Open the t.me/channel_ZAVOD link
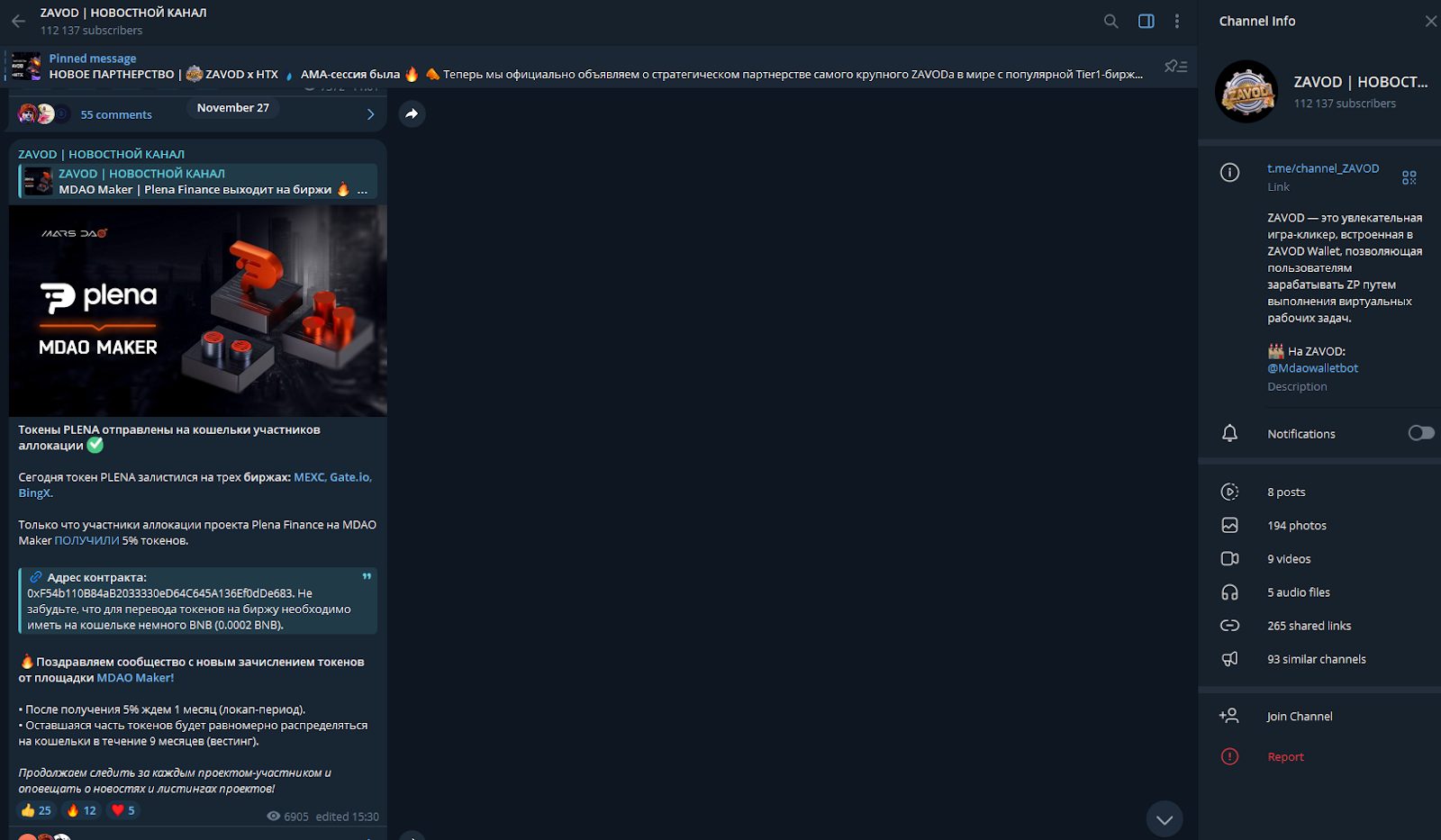1441x840 pixels. tap(1322, 168)
